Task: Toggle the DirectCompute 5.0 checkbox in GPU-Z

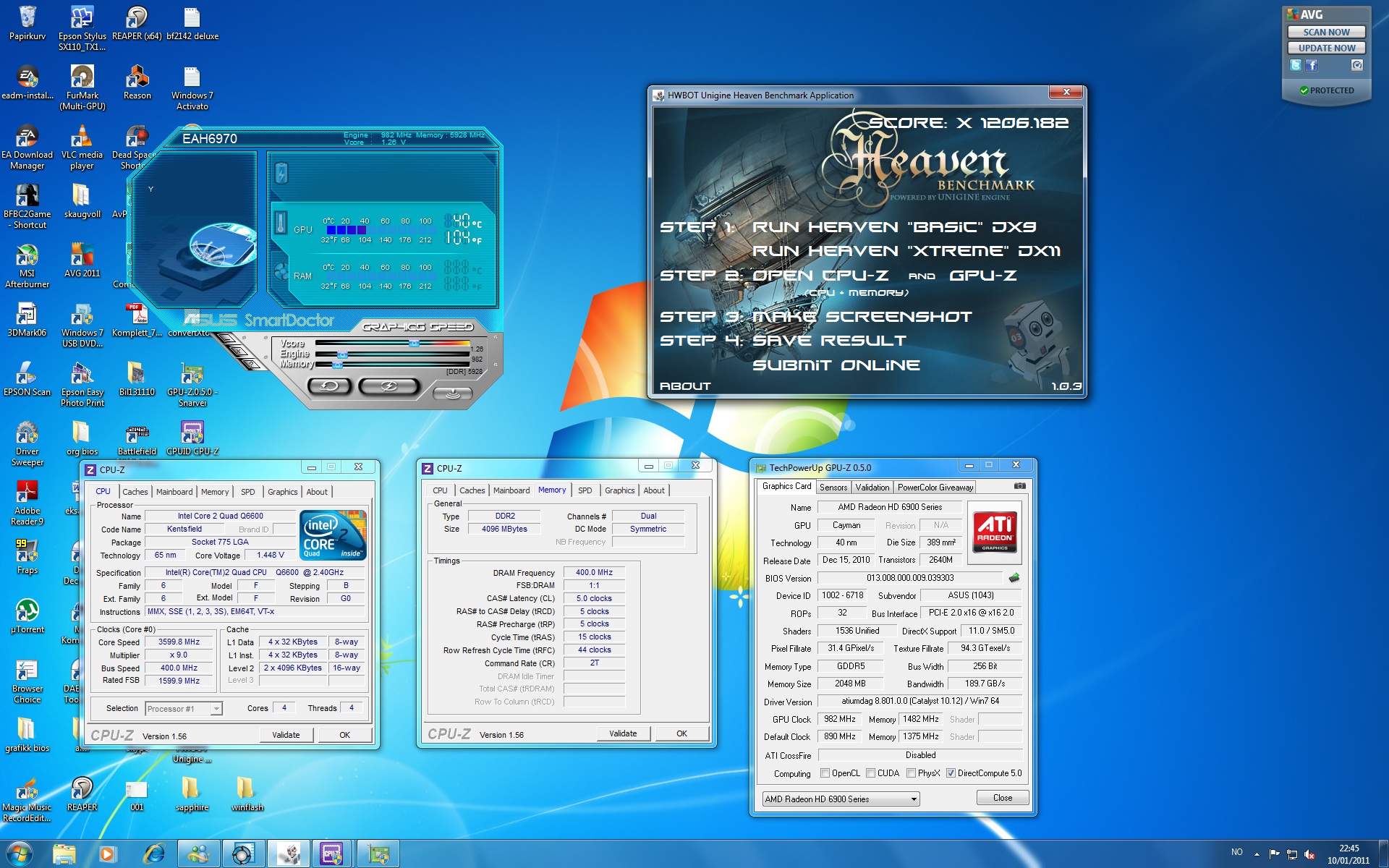Action: pos(951,773)
